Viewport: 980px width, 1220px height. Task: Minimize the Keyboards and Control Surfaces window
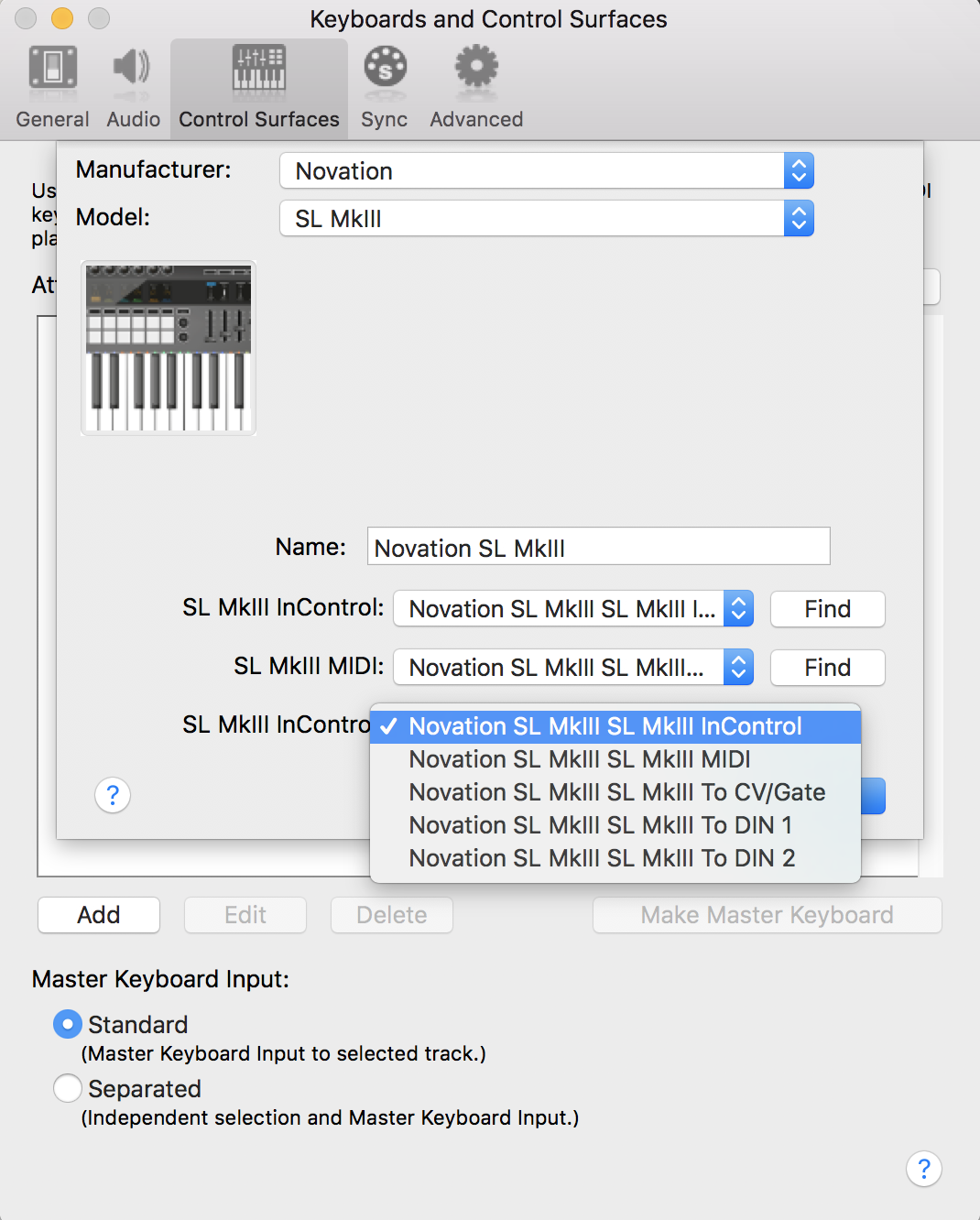(x=62, y=18)
